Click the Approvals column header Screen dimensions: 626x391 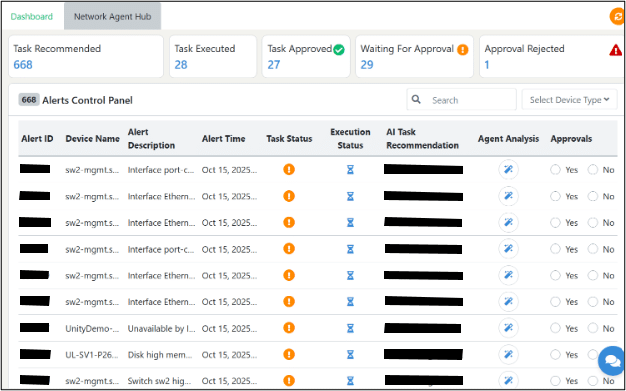[x=571, y=139]
